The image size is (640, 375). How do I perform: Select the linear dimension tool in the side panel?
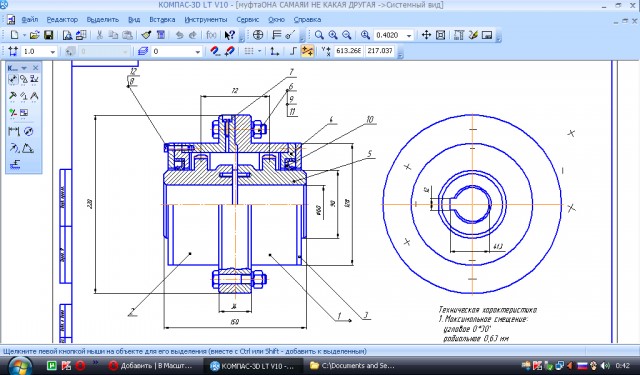pyautogui.click(x=14, y=131)
